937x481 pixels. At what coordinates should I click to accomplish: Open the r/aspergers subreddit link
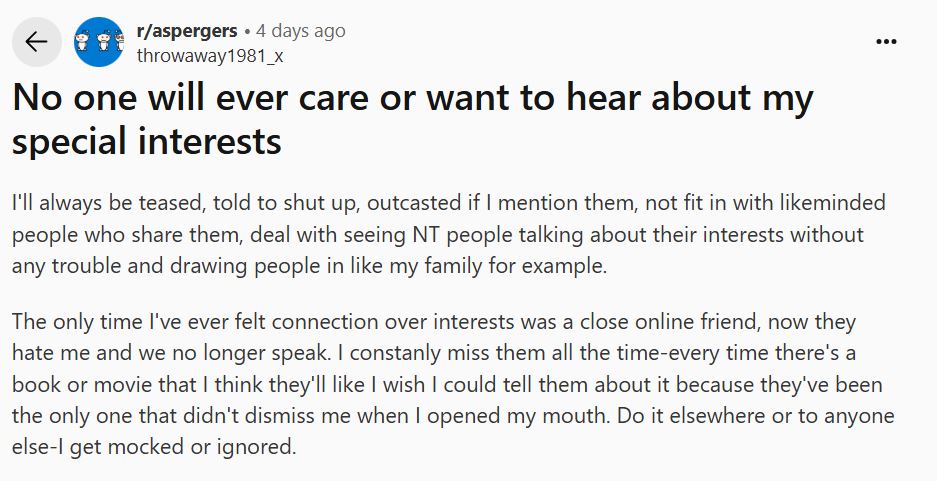(x=187, y=30)
